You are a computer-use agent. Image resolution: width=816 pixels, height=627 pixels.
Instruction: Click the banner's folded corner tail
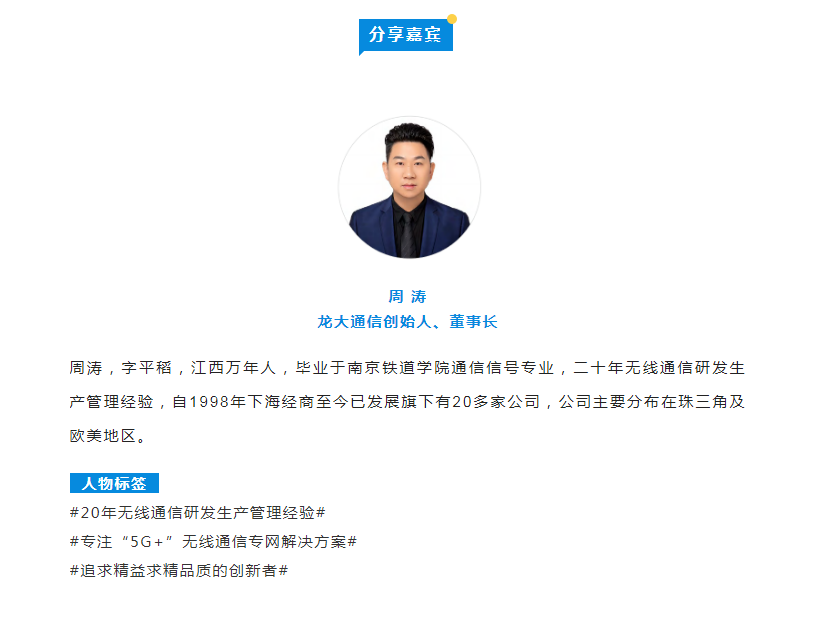(x=362, y=53)
